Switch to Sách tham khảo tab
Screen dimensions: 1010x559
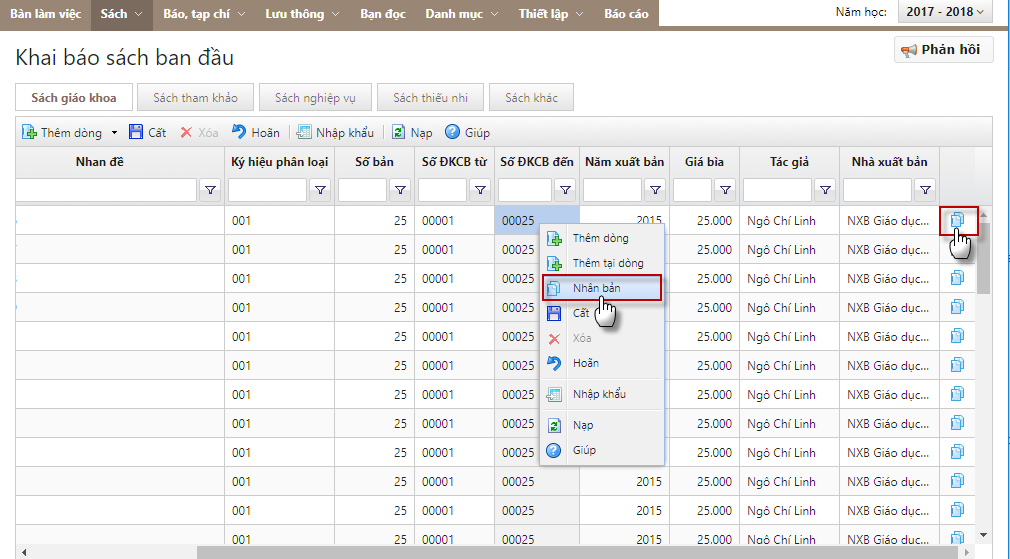click(x=196, y=97)
